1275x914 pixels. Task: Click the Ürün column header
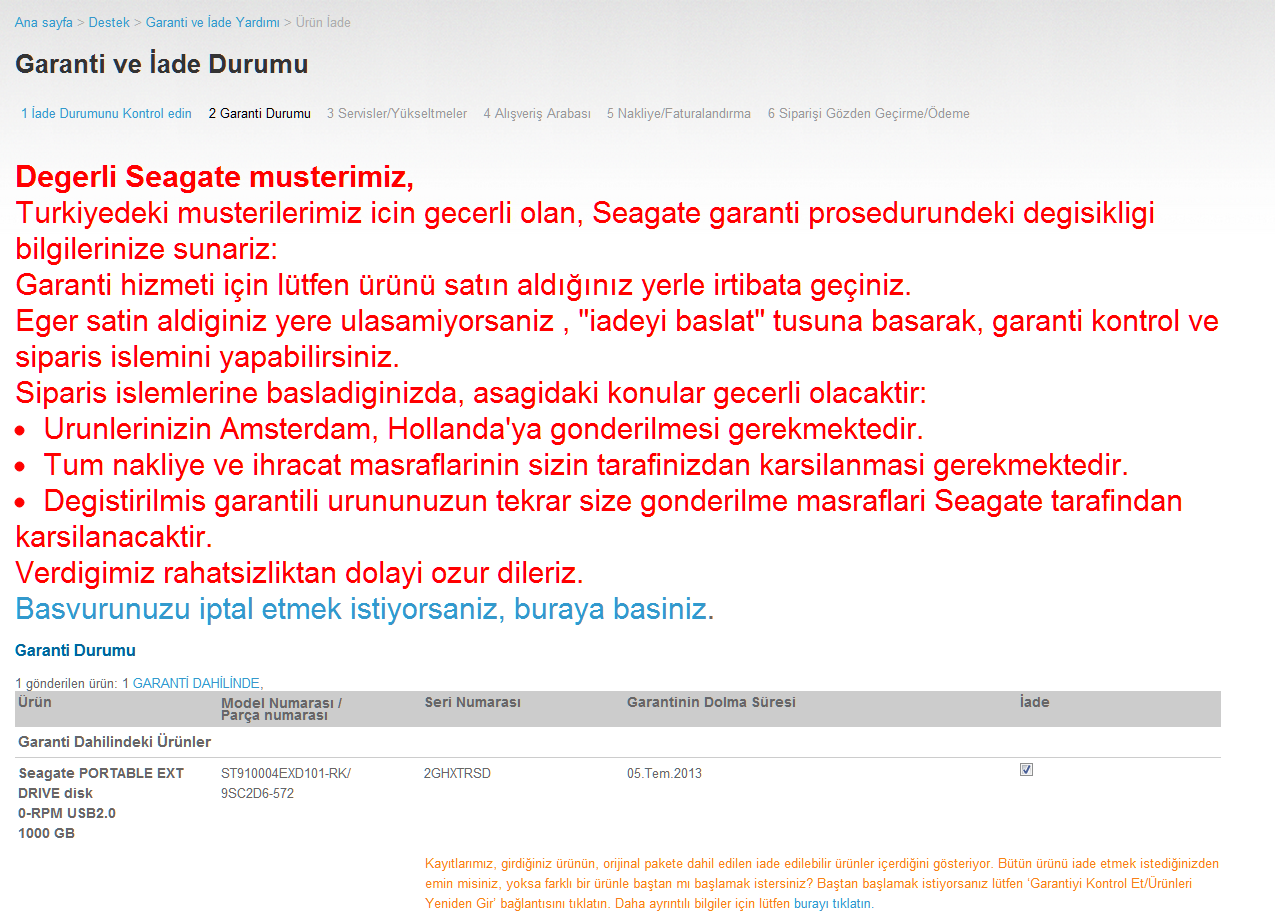(35, 703)
